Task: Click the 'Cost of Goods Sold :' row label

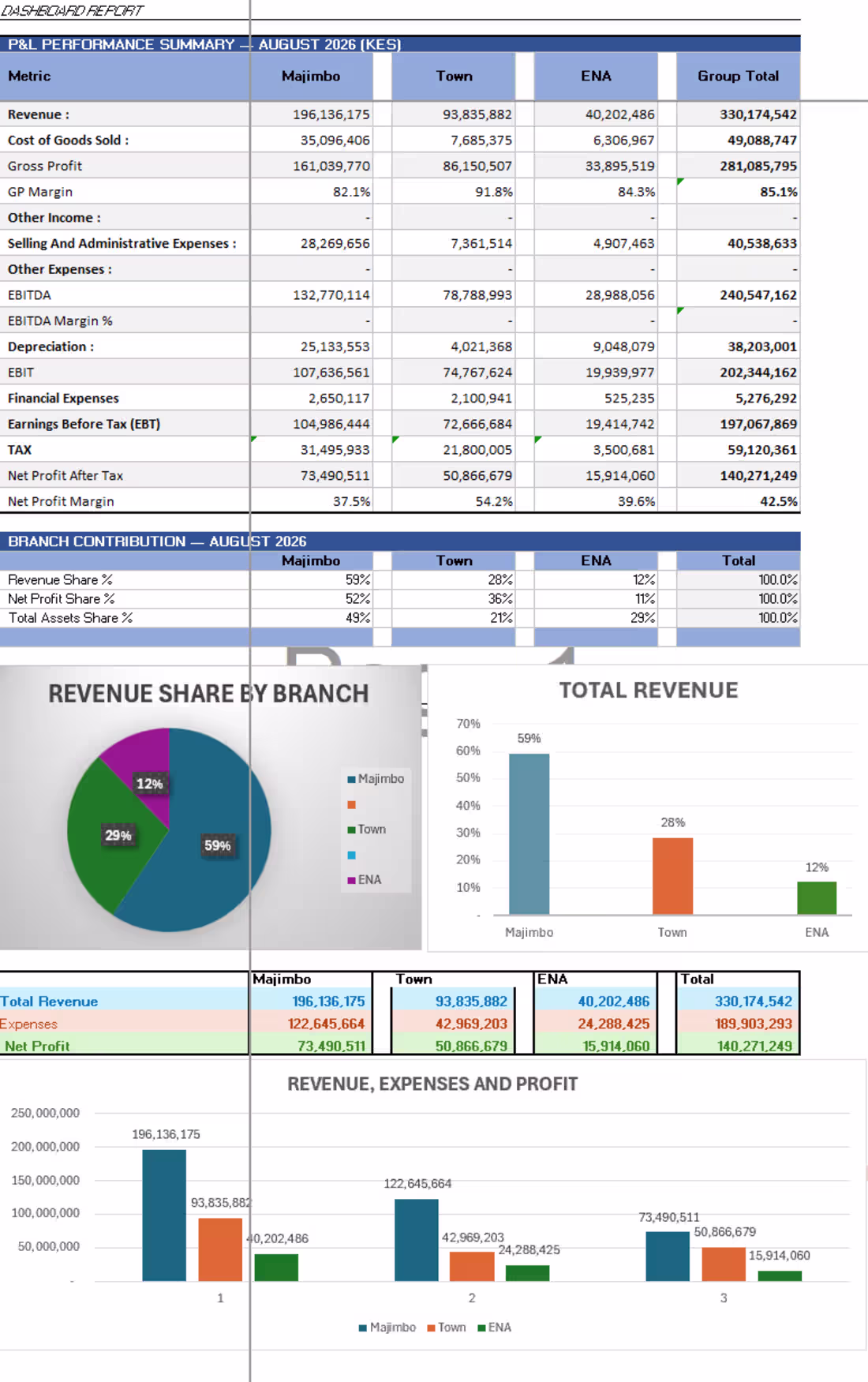Action: (69, 140)
